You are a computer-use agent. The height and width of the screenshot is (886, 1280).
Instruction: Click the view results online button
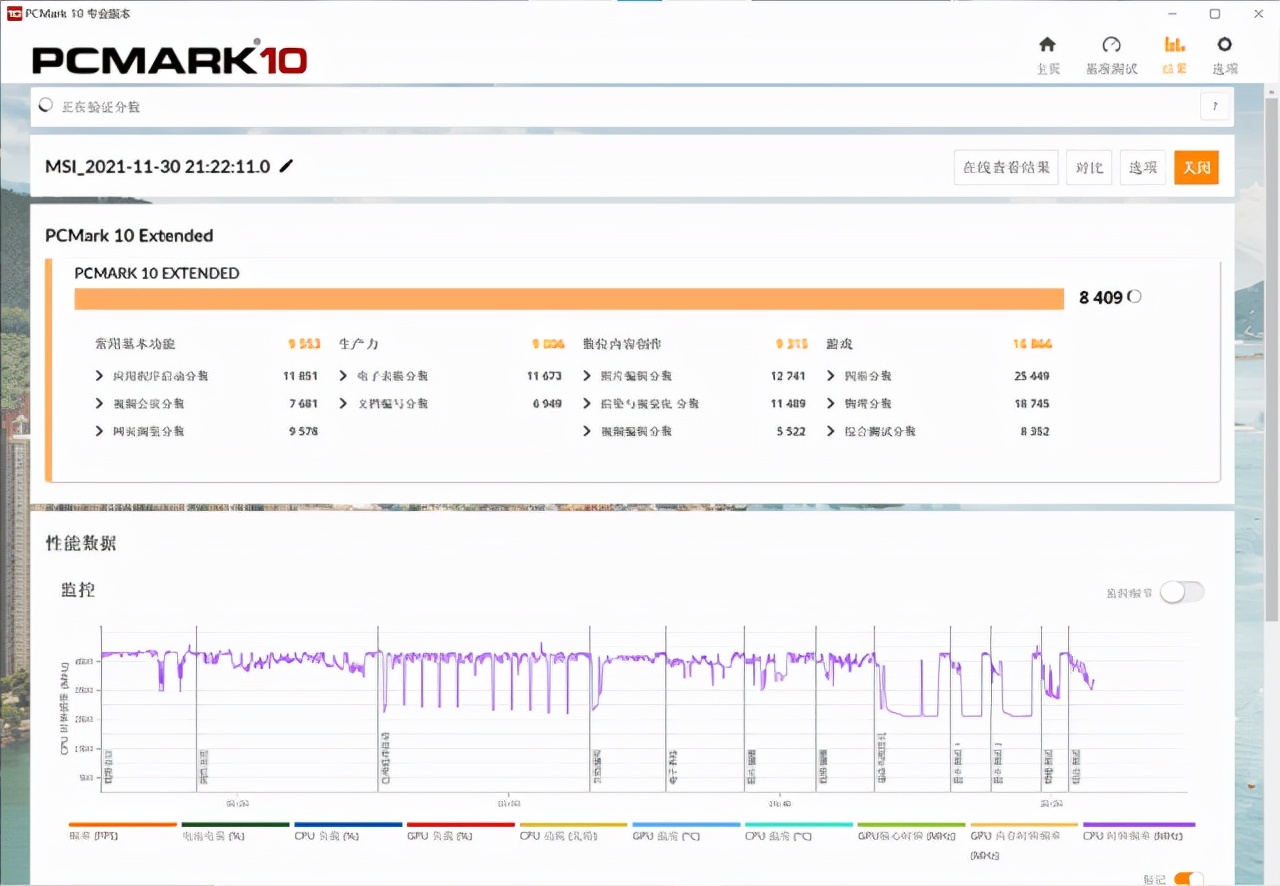coord(1005,168)
